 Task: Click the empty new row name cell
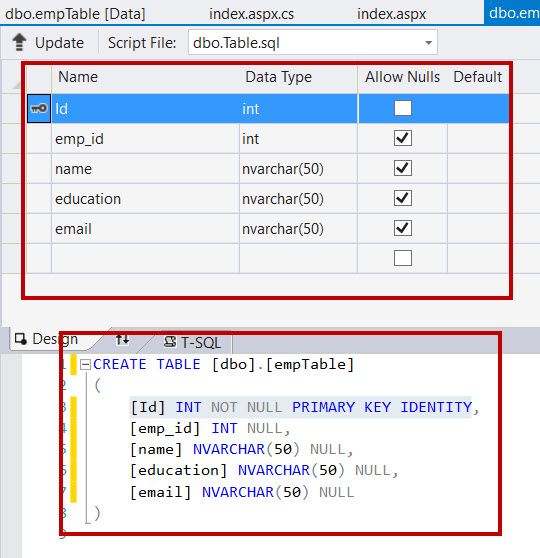coord(145,258)
